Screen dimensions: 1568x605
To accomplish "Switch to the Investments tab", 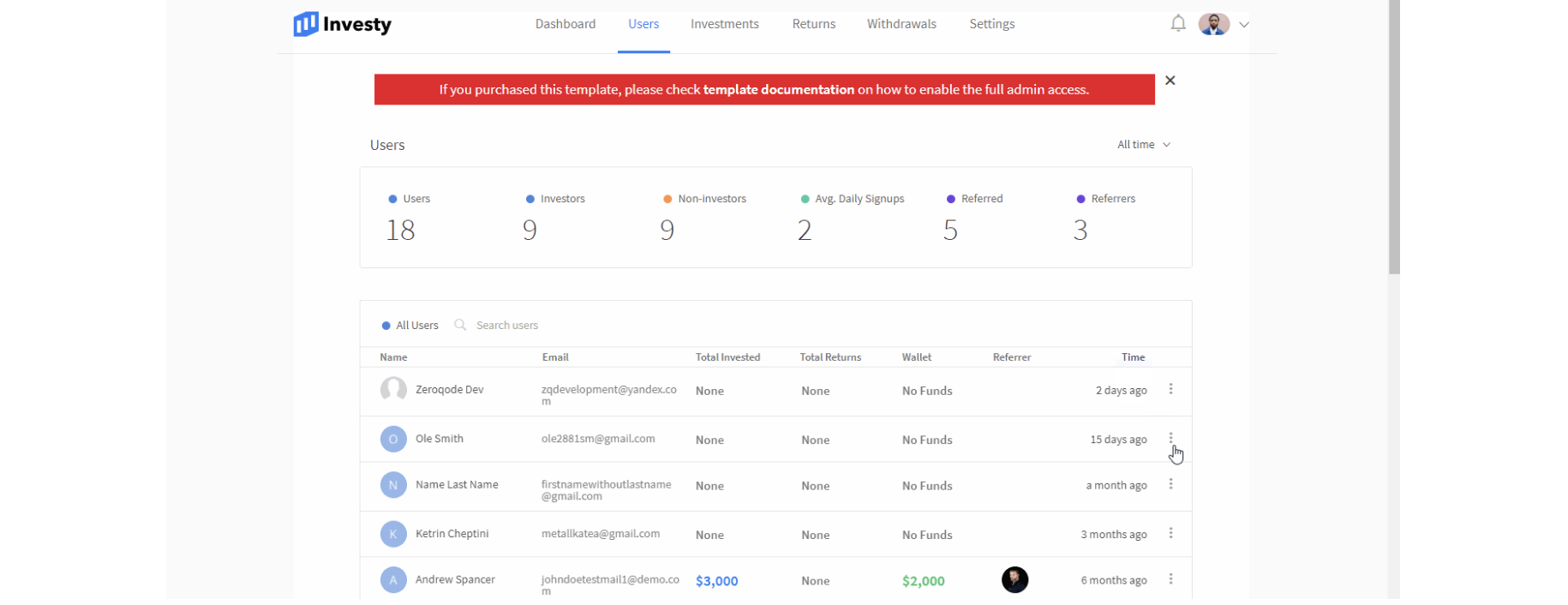I will click(724, 24).
